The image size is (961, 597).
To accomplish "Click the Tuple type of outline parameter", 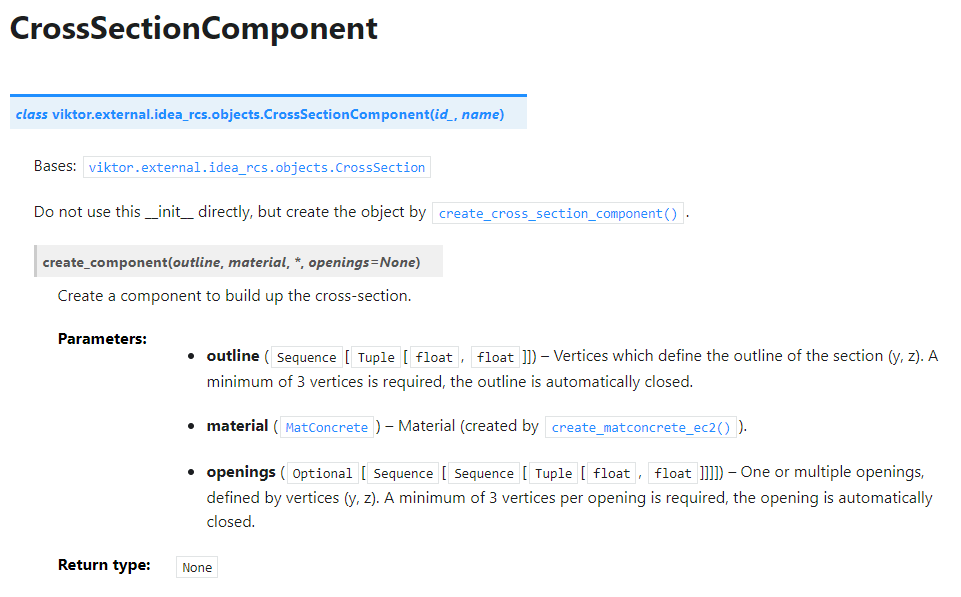I will click(x=376, y=357).
